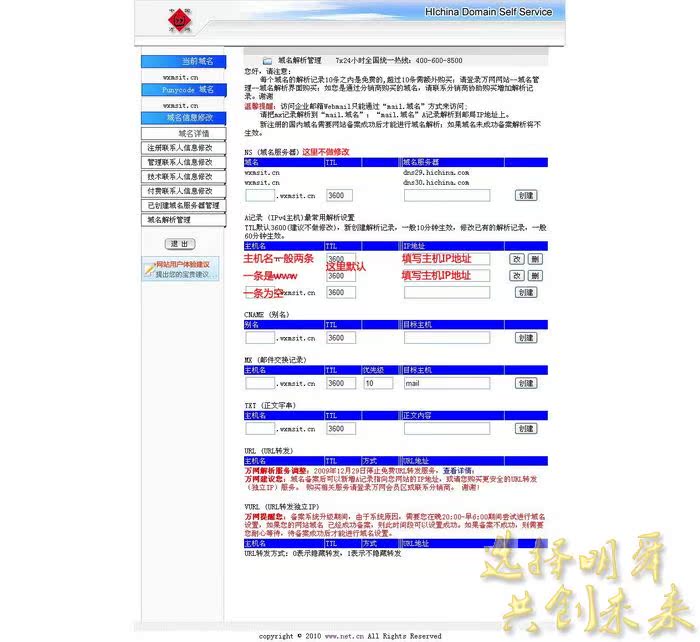Screen dimensions: 700x642
Task: Open 注册联系人信息修改 menu item
Action: click(183, 148)
